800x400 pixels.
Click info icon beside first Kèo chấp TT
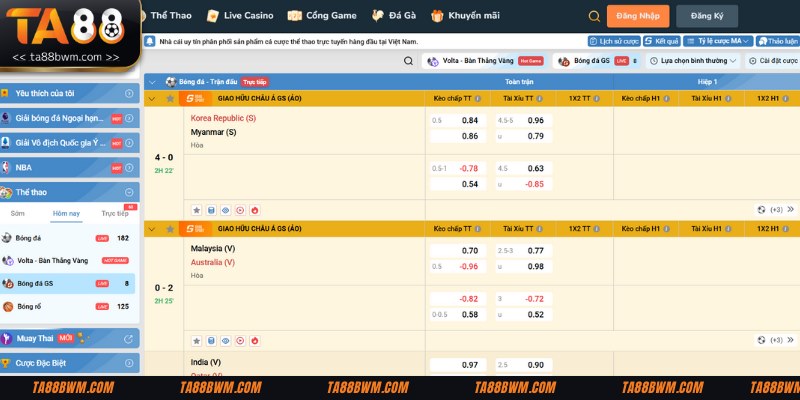pyautogui.click(x=478, y=98)
